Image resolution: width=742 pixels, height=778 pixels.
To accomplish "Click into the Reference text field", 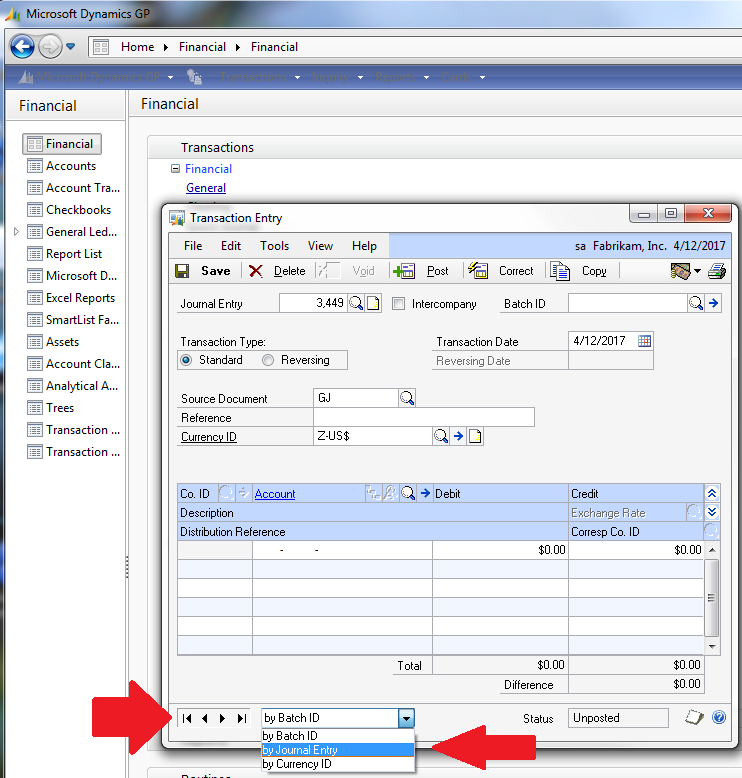I will pos(423,417).
